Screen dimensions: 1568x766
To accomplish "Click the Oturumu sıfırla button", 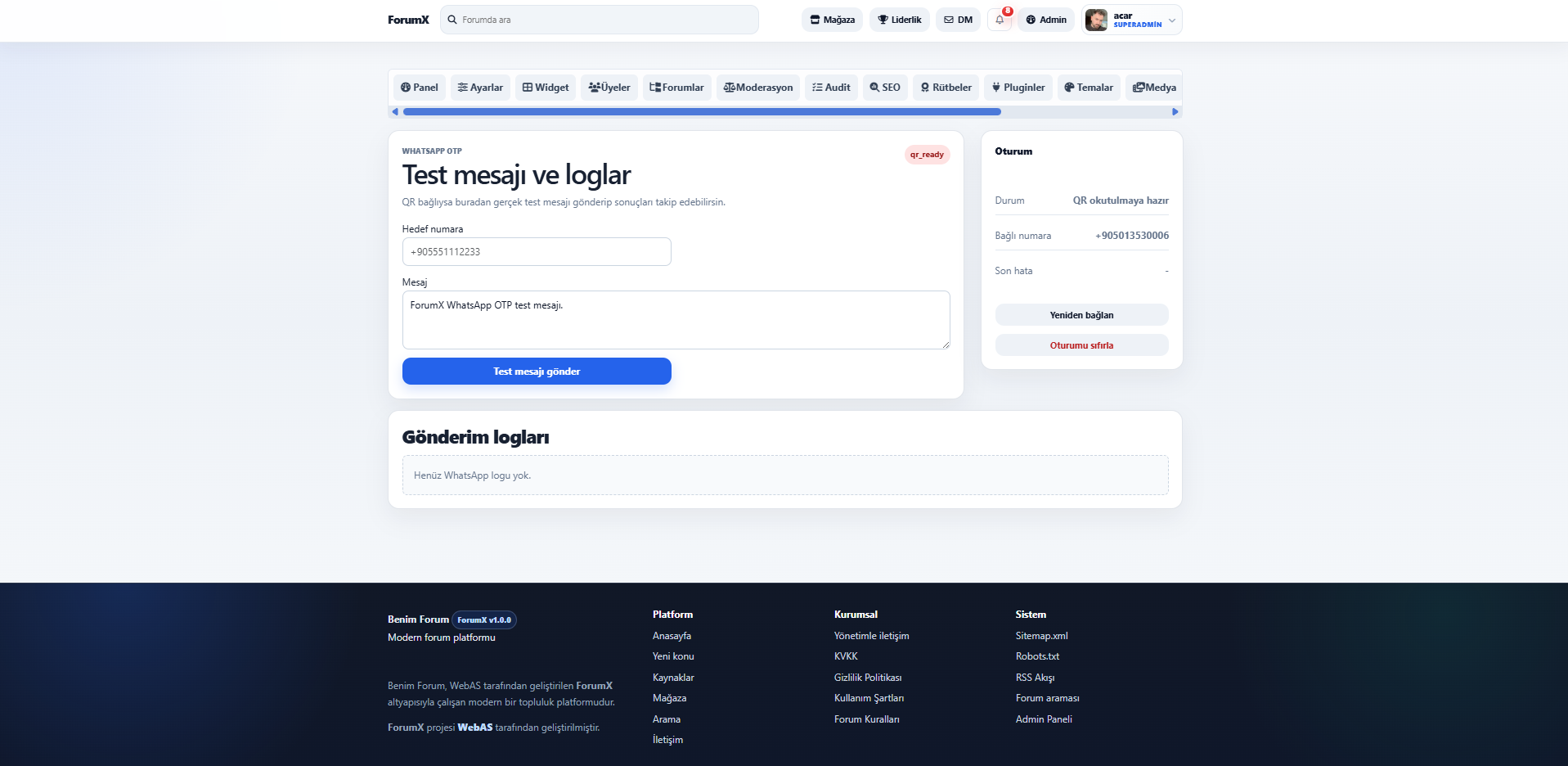I will point(1081,345).
